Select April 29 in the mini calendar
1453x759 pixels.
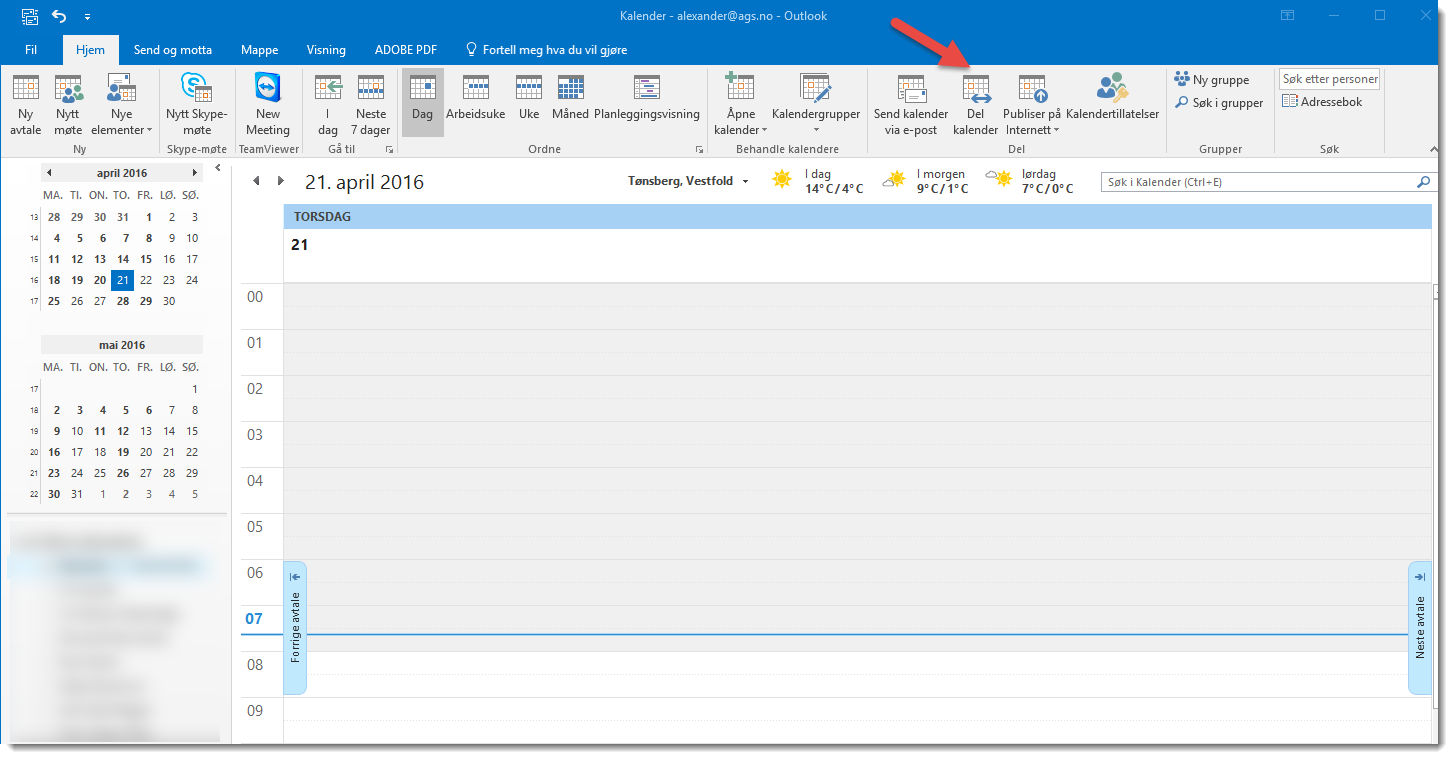(x=147, y=301)
